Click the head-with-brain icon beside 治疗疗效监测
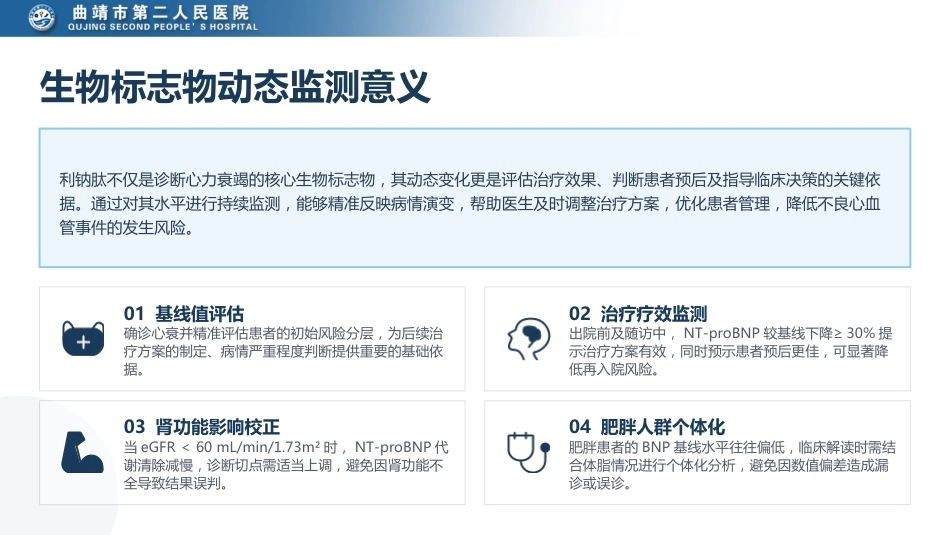This screenshot has height=535, width=950. pyautogui.click(x=529, y=339)
